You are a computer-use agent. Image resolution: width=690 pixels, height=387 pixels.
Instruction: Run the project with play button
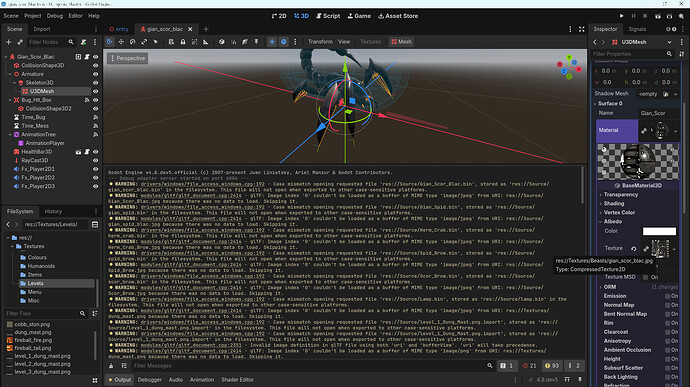[621, 16]
